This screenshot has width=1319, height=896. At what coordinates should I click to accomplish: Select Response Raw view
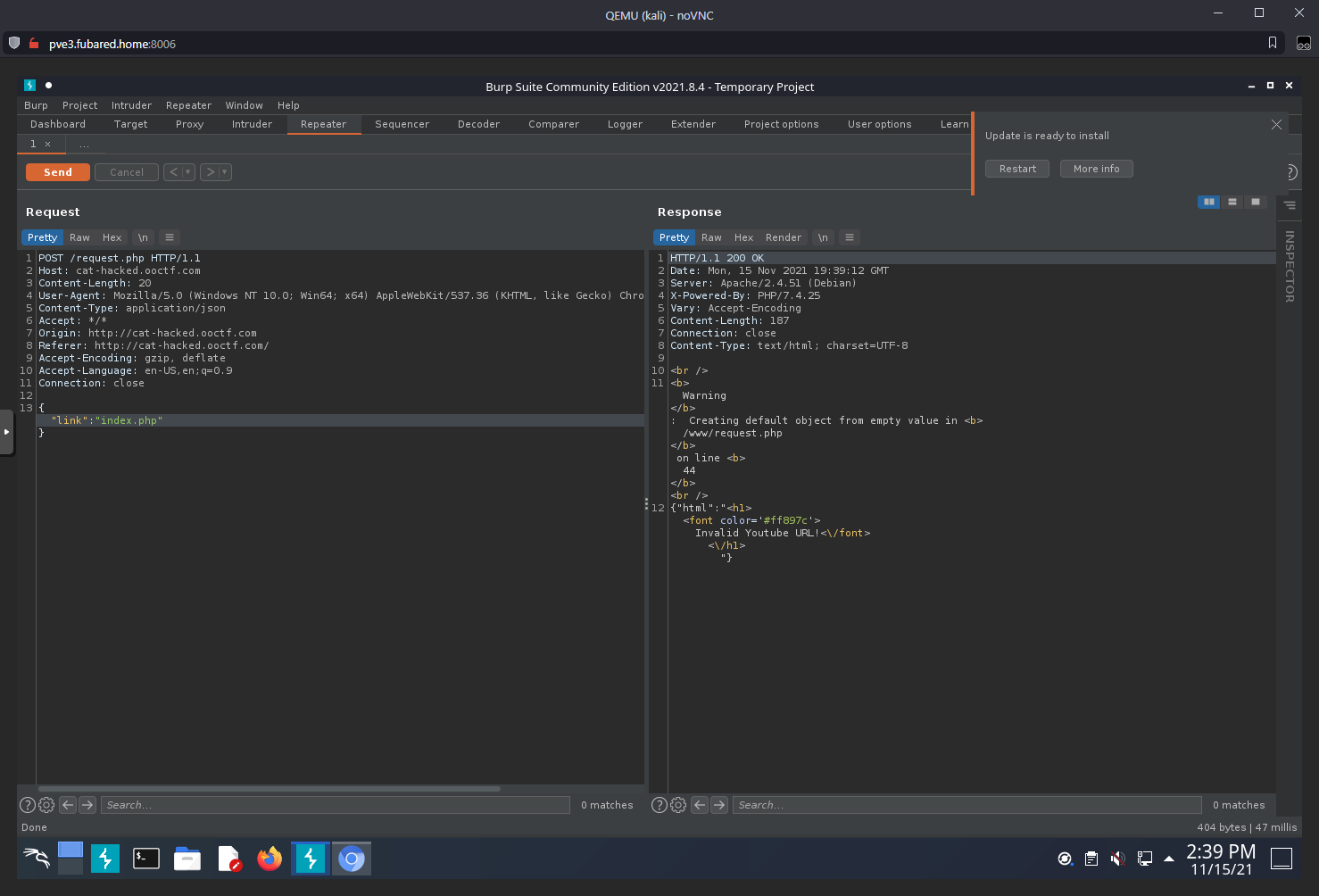(711, 237)
